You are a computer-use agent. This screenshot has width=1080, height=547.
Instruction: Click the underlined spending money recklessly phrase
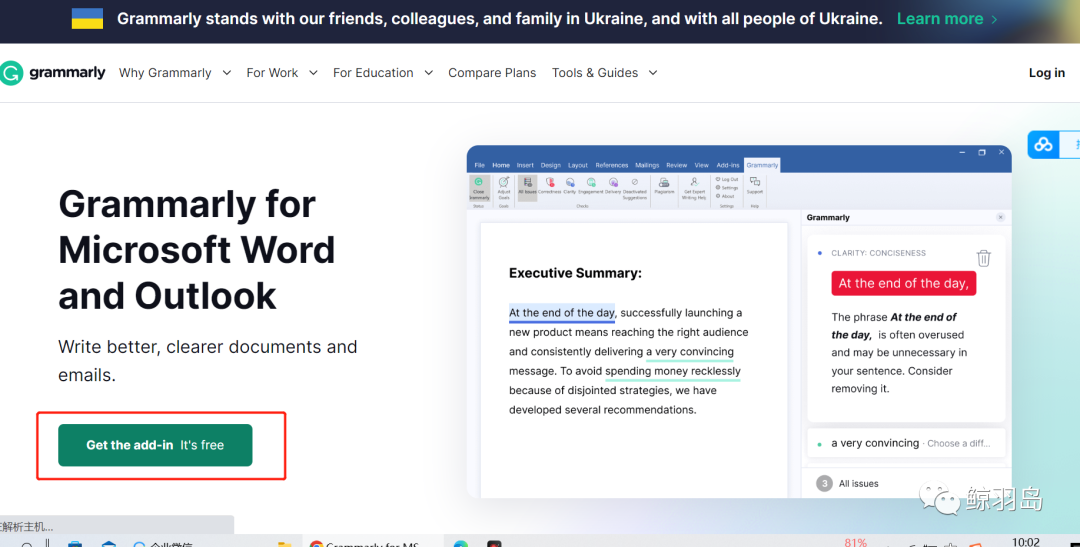[x=673, y=371]
